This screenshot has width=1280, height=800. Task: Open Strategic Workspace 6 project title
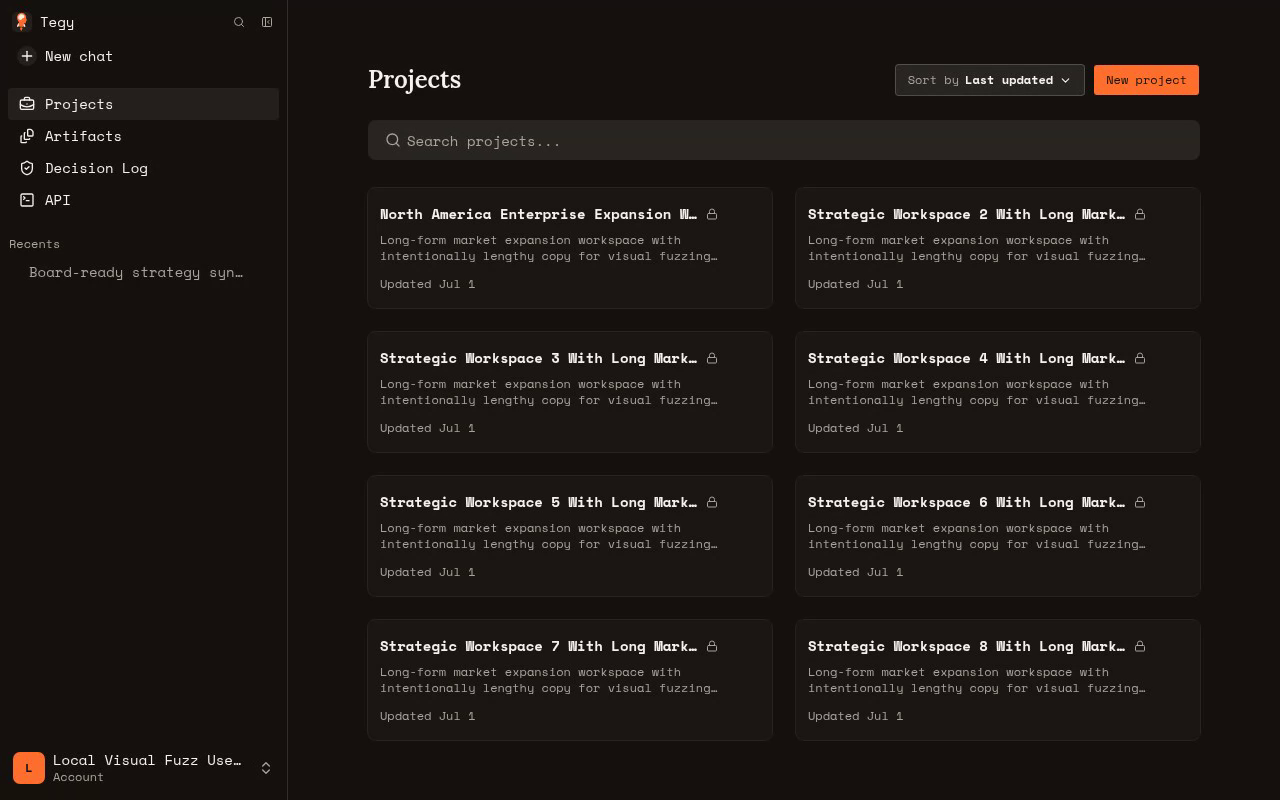click(x=967, y=502)
